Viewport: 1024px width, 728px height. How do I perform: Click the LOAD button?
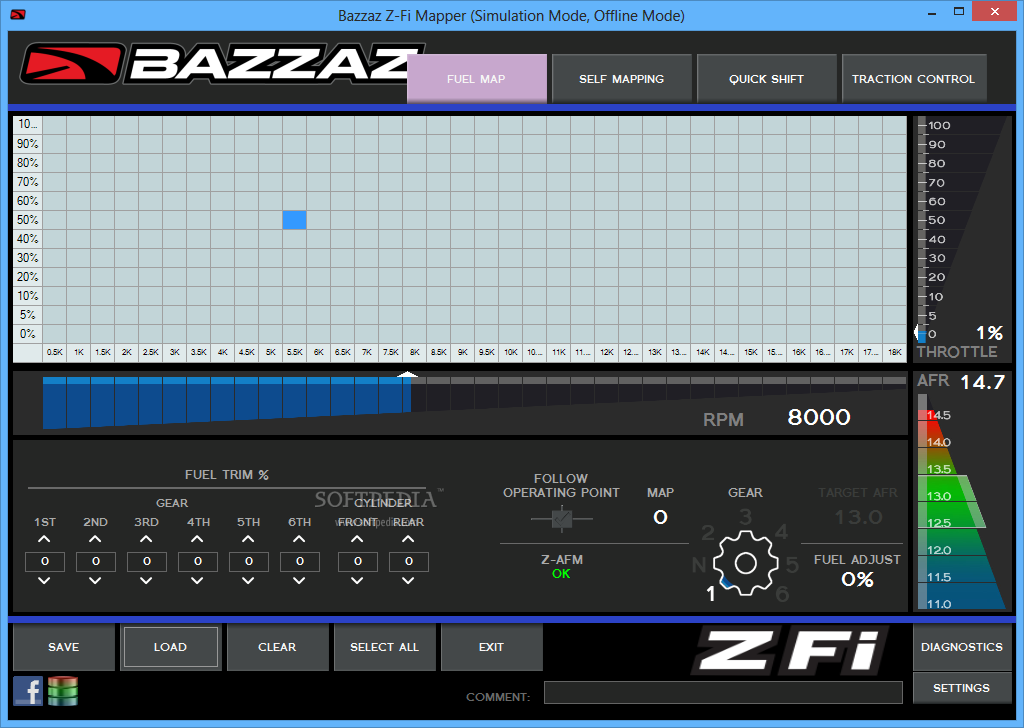tap(170, 647)
